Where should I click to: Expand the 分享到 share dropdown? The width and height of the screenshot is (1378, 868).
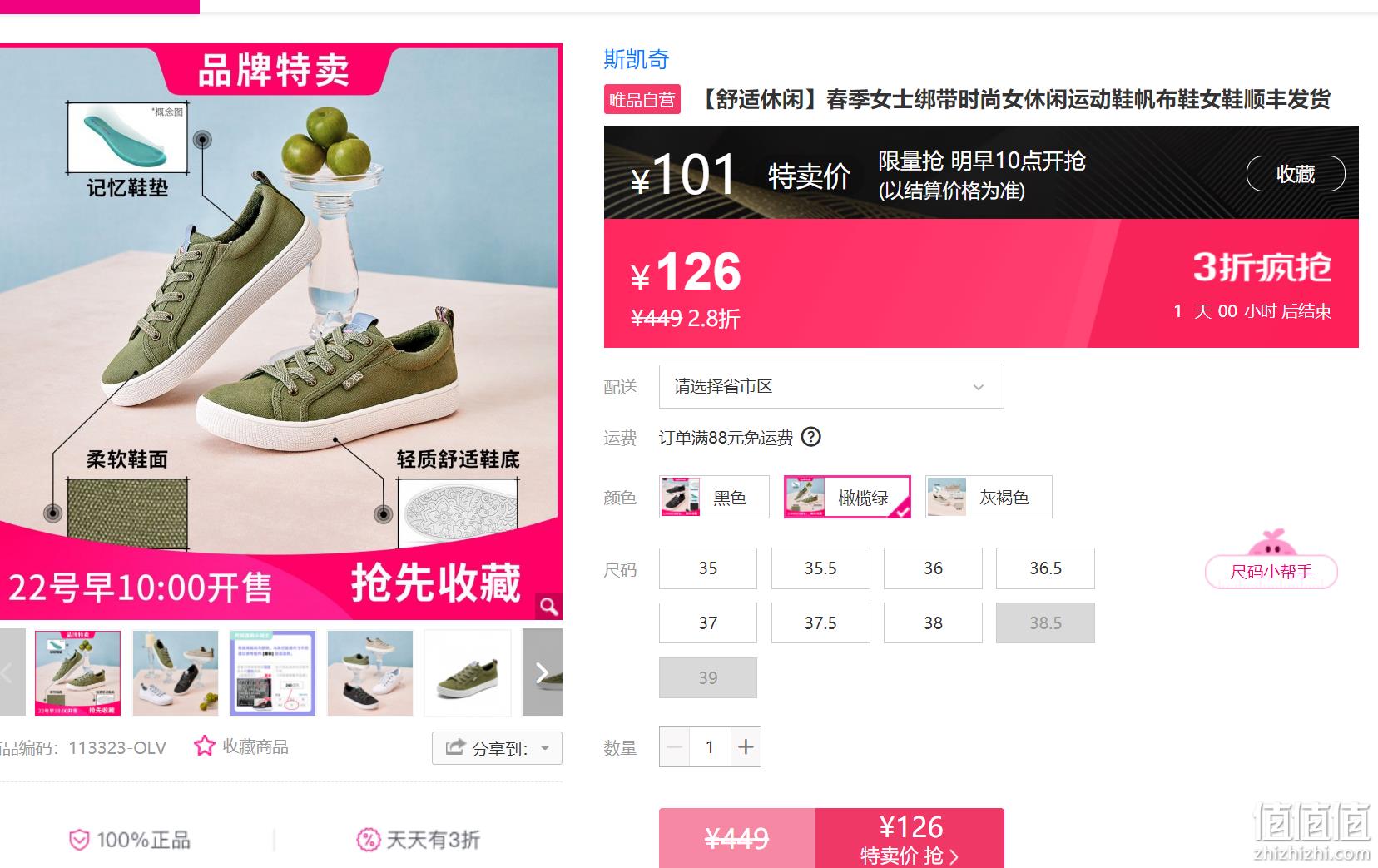497,748
